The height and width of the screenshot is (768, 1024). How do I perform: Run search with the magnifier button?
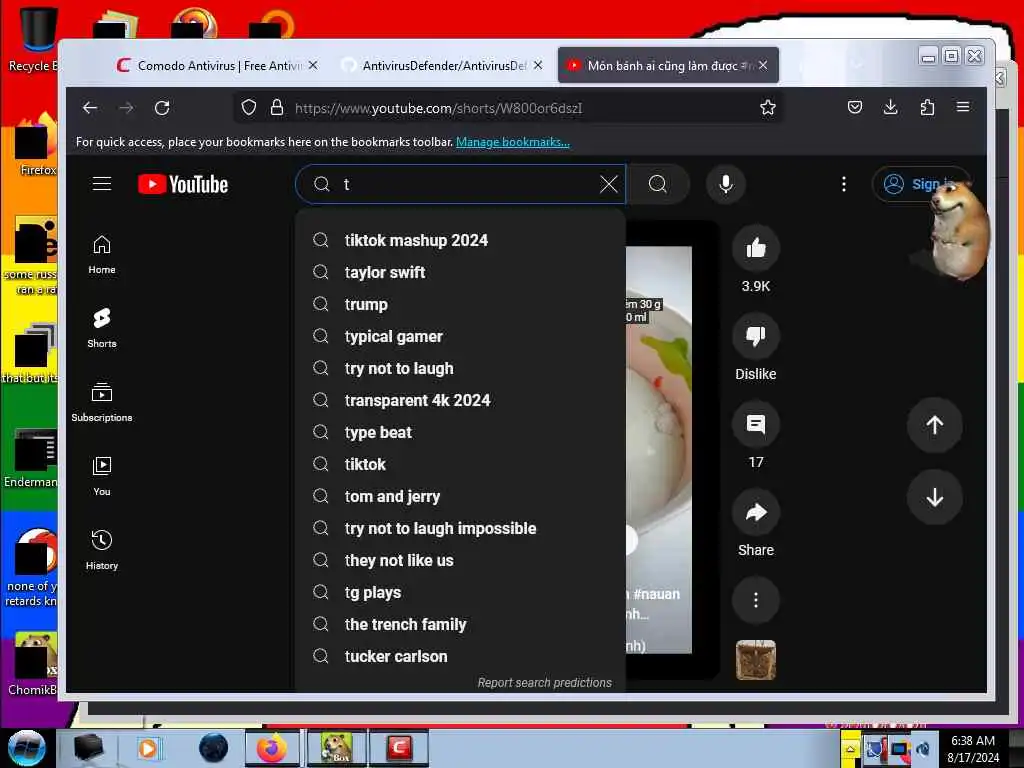[658, 184]
